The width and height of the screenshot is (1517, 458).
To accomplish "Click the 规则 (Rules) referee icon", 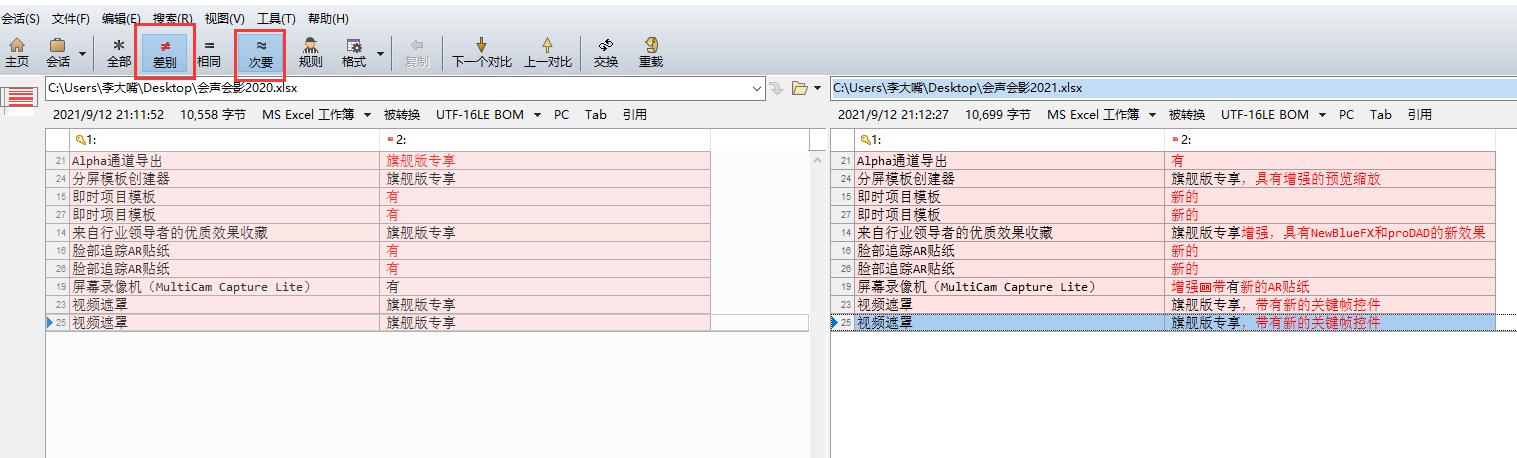I will coord(311,52).
